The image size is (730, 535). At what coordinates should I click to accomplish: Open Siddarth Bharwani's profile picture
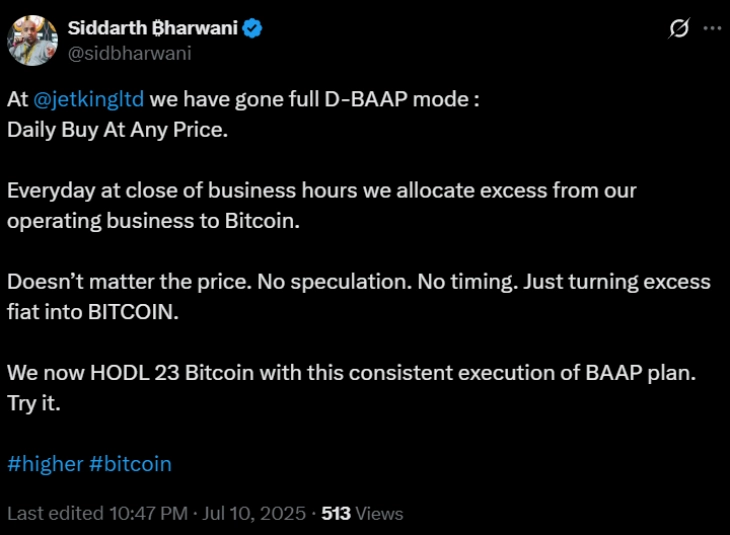[30, 40]
